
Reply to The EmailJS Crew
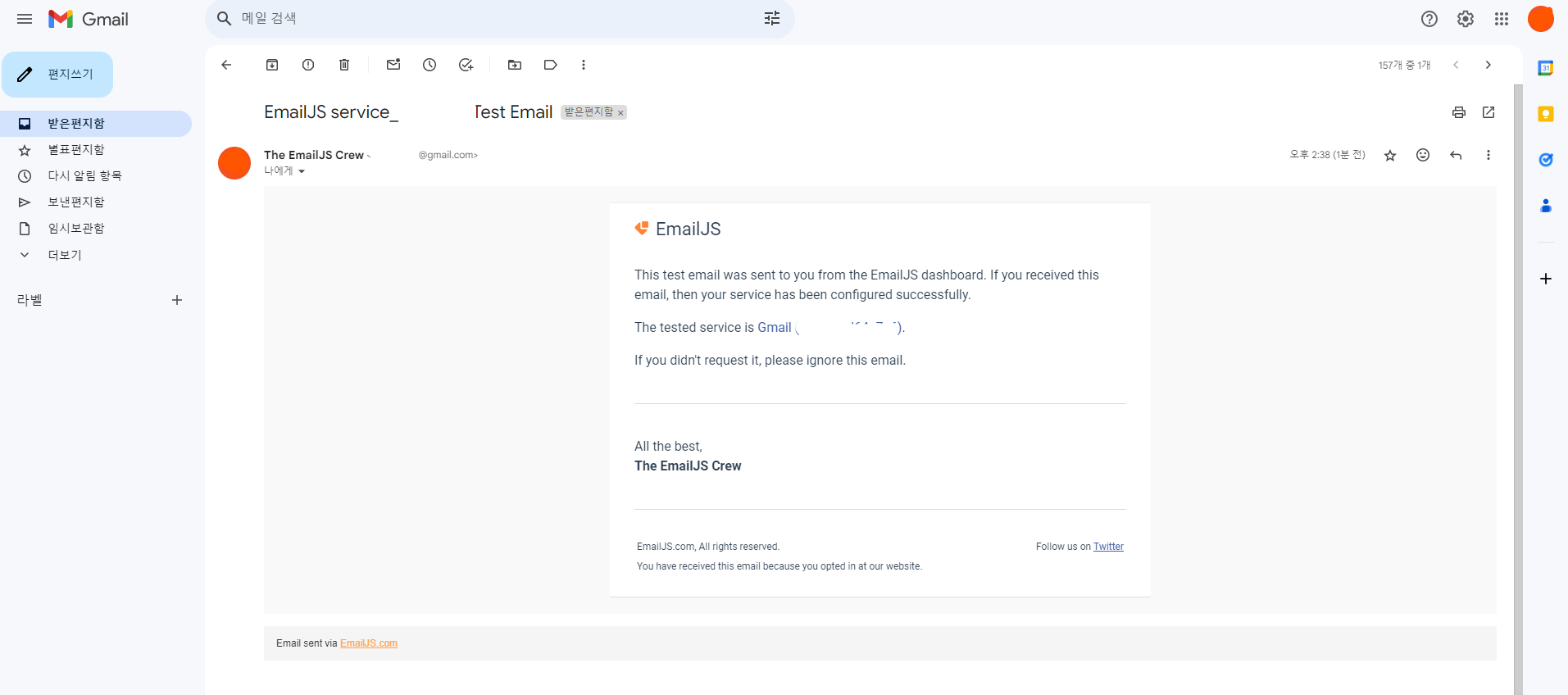[1456, 155]
